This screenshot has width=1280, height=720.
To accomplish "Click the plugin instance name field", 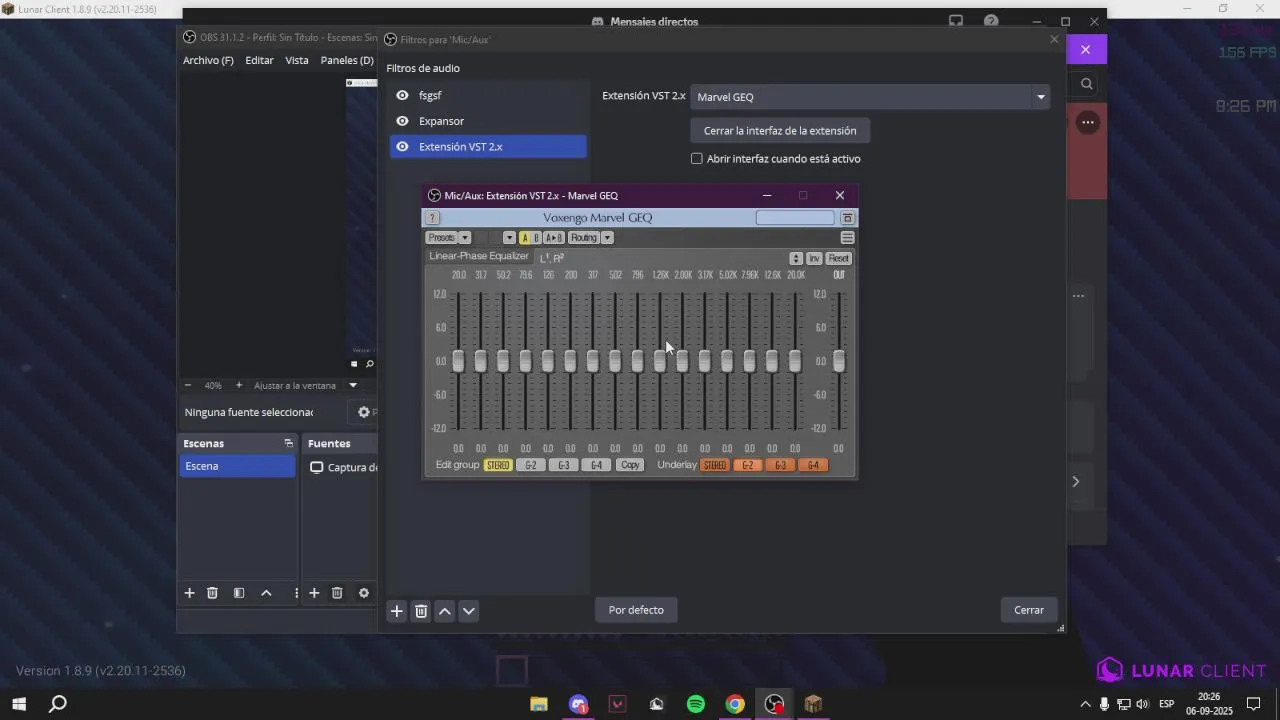I will click(x=795, y=218).
